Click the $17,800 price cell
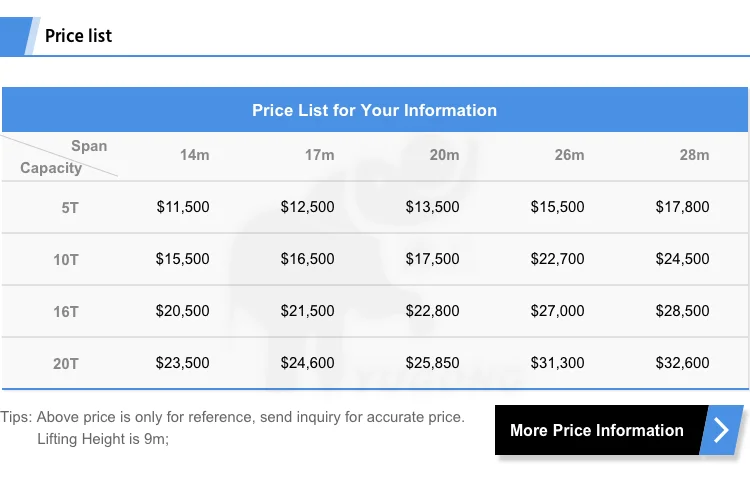The width and height of the screenshot is (750, 490). (x=683, y=207)
